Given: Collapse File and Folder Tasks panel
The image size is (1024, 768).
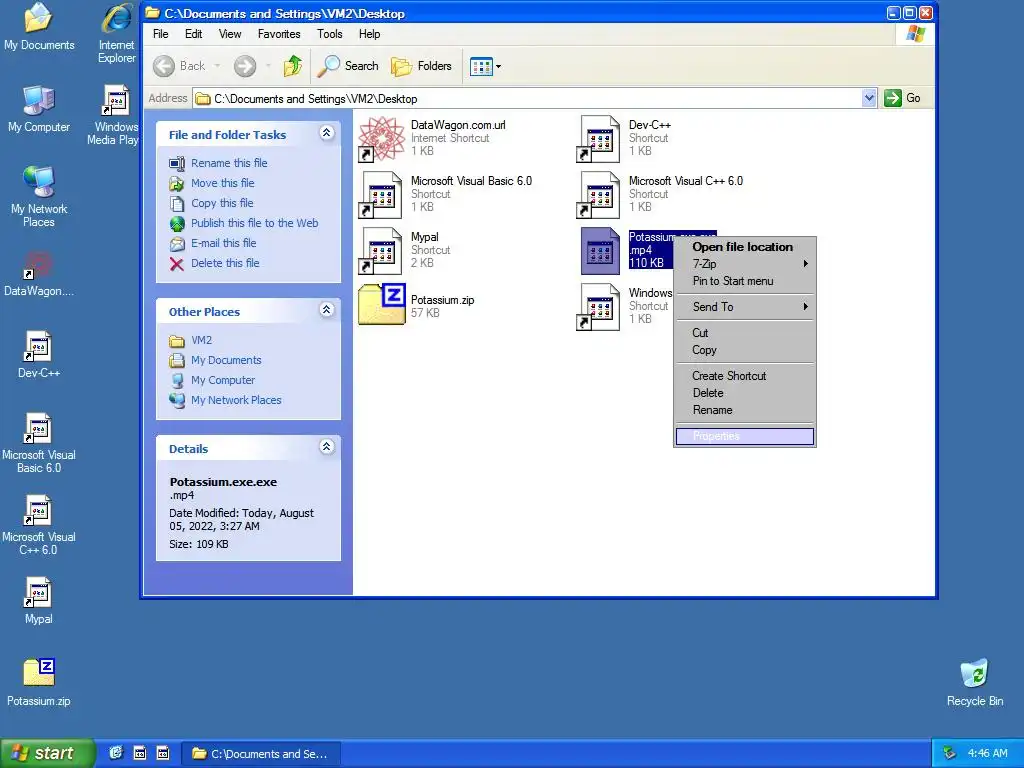Looking at the screenshot, I should pos(327,133).
